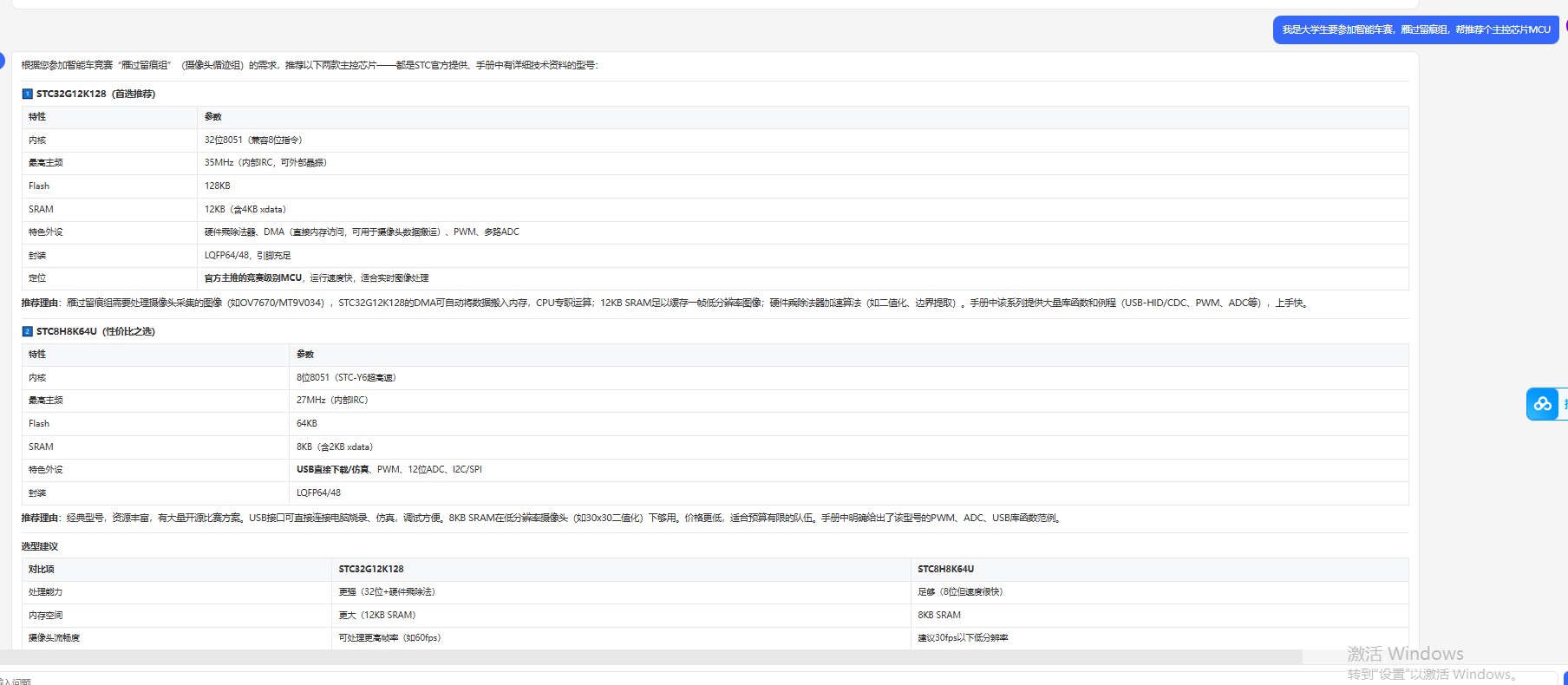Image resolution: width=1568 pixels, height=685 pixels.
Task: Select the cell 更强 (32位+硬件乘除法)
Action: 387,591
